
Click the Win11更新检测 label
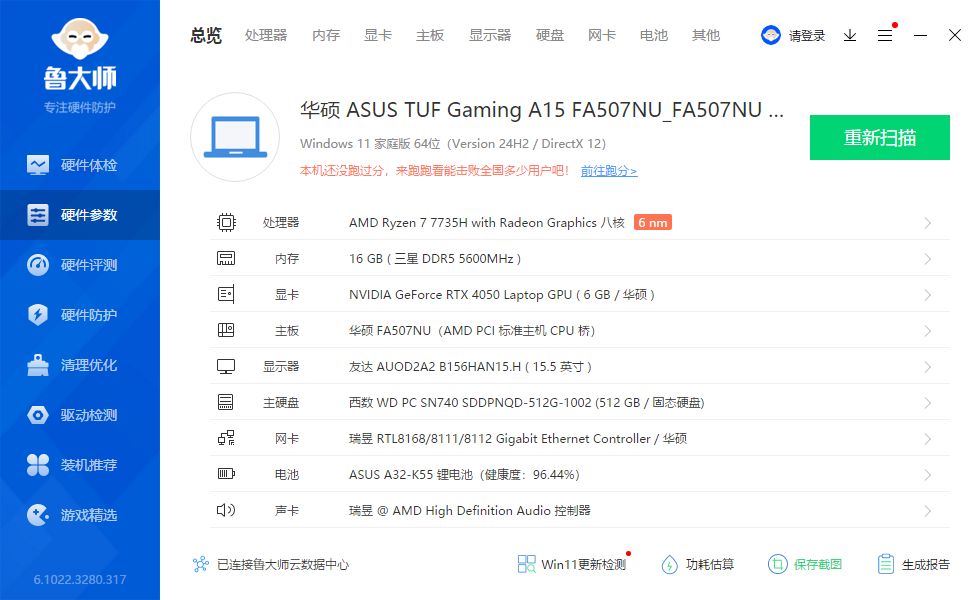pyautogui.click(x=584, y=564)
